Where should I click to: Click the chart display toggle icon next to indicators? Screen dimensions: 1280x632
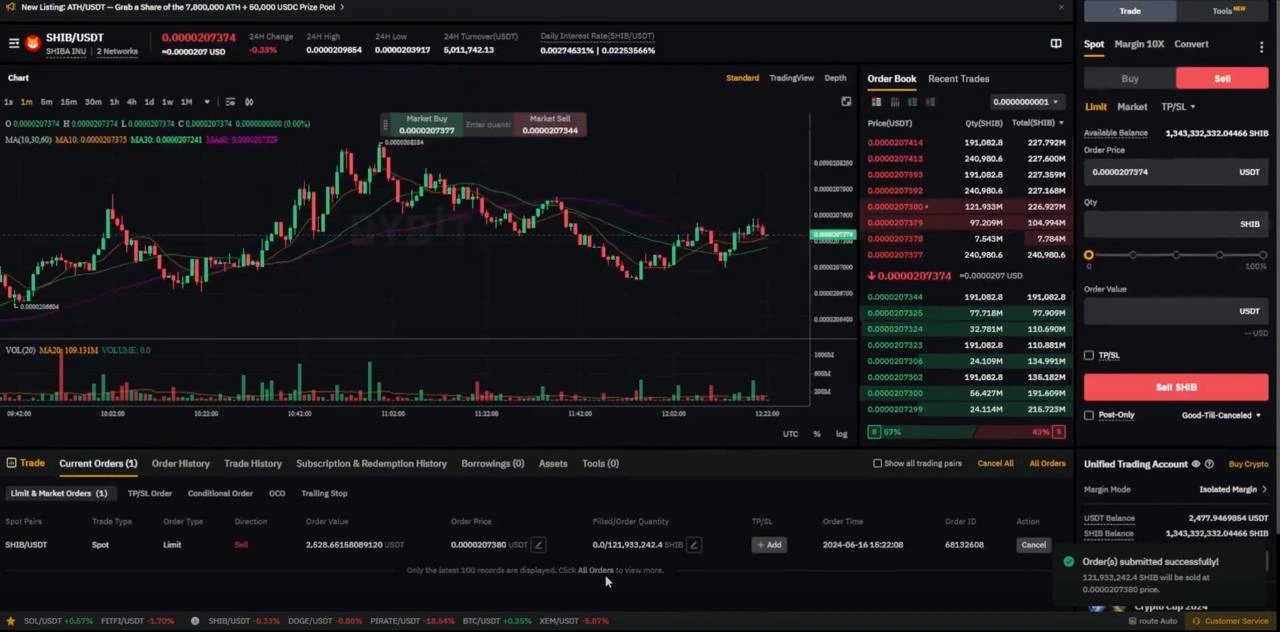249,101
